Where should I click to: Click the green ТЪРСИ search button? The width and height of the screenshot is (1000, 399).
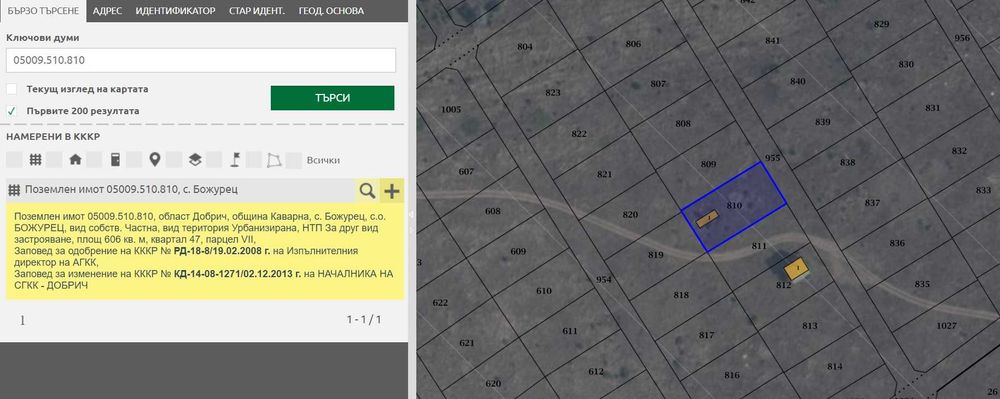(x=332, y=98)
